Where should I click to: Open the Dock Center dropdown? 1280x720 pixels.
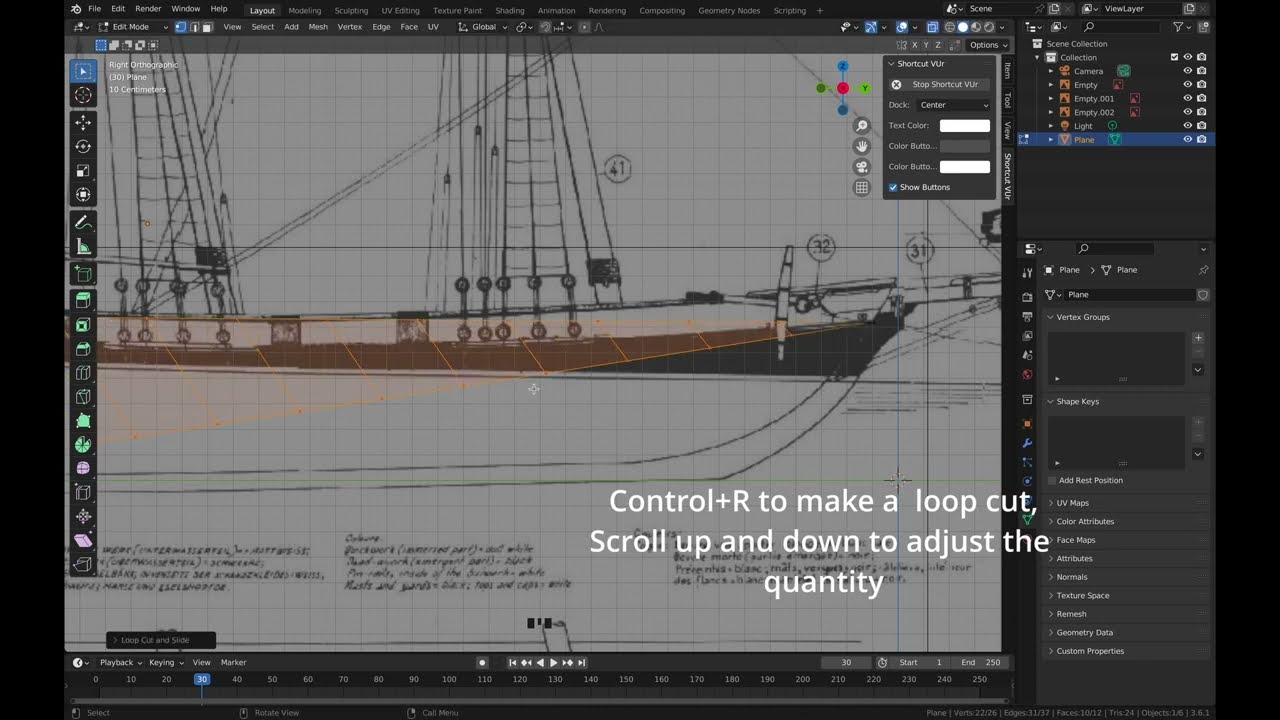point(954,105)
